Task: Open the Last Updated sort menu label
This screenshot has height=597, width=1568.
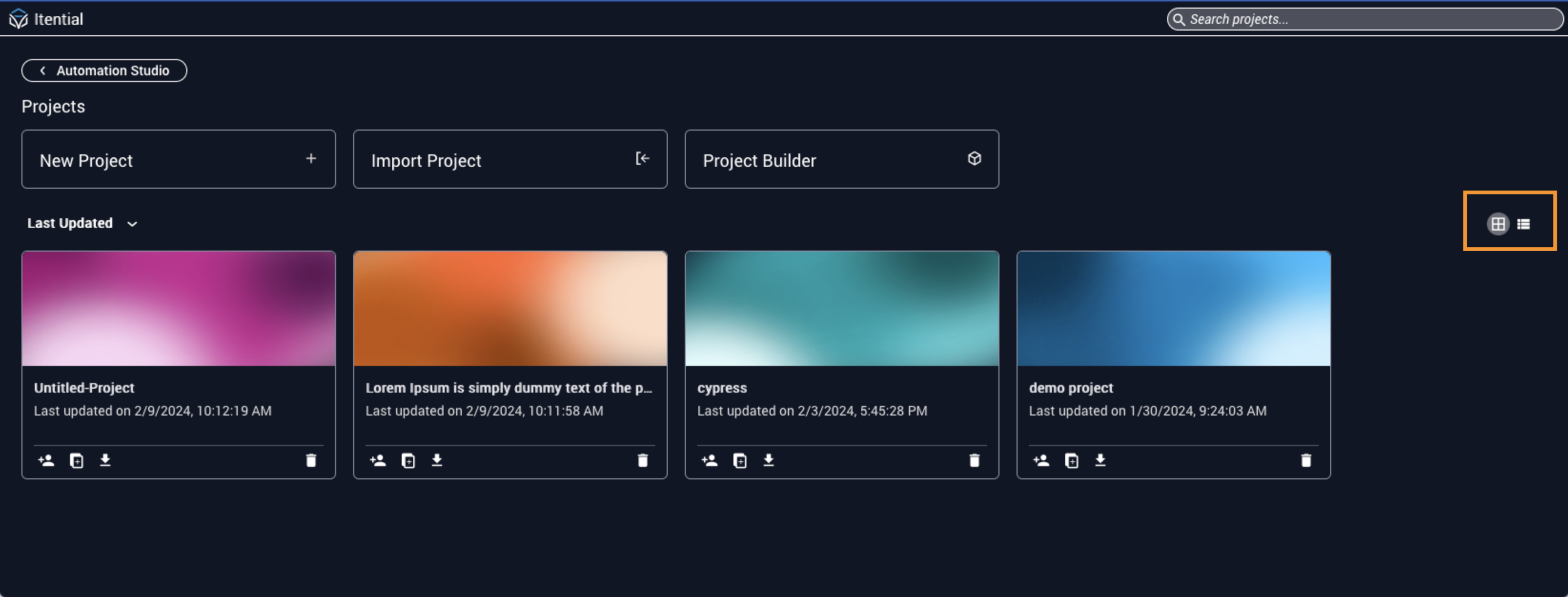Action: [x=70, y=223]
